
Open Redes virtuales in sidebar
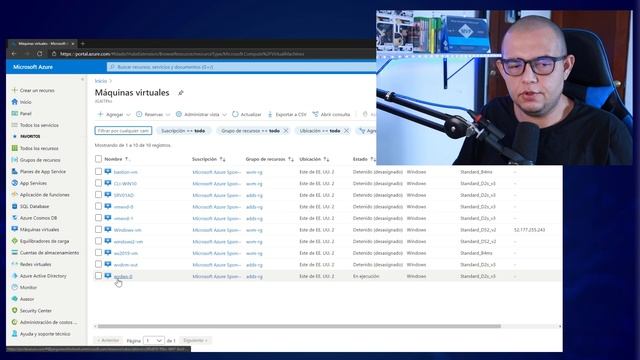pyautogui.click(x=35, y=264)
